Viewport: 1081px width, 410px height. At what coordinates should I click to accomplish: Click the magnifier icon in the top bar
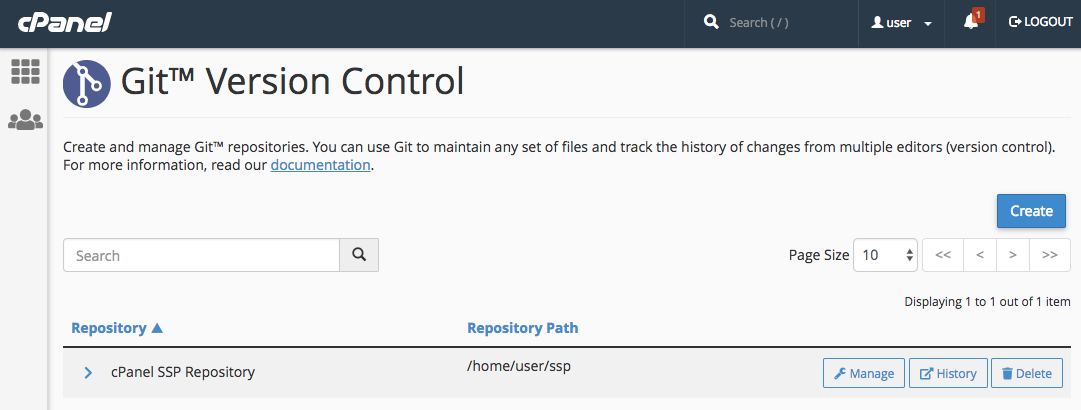pyautogui.click(x=712, y=22)
